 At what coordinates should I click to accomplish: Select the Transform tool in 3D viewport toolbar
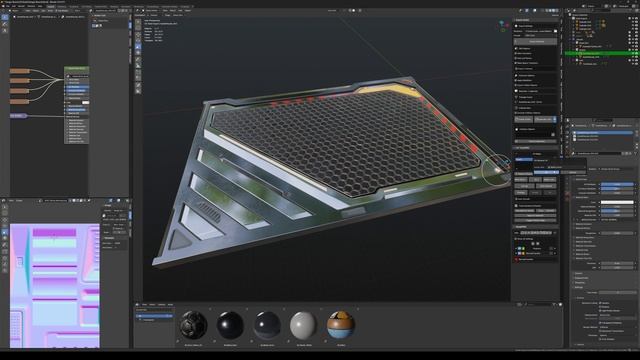coord(138,52)
